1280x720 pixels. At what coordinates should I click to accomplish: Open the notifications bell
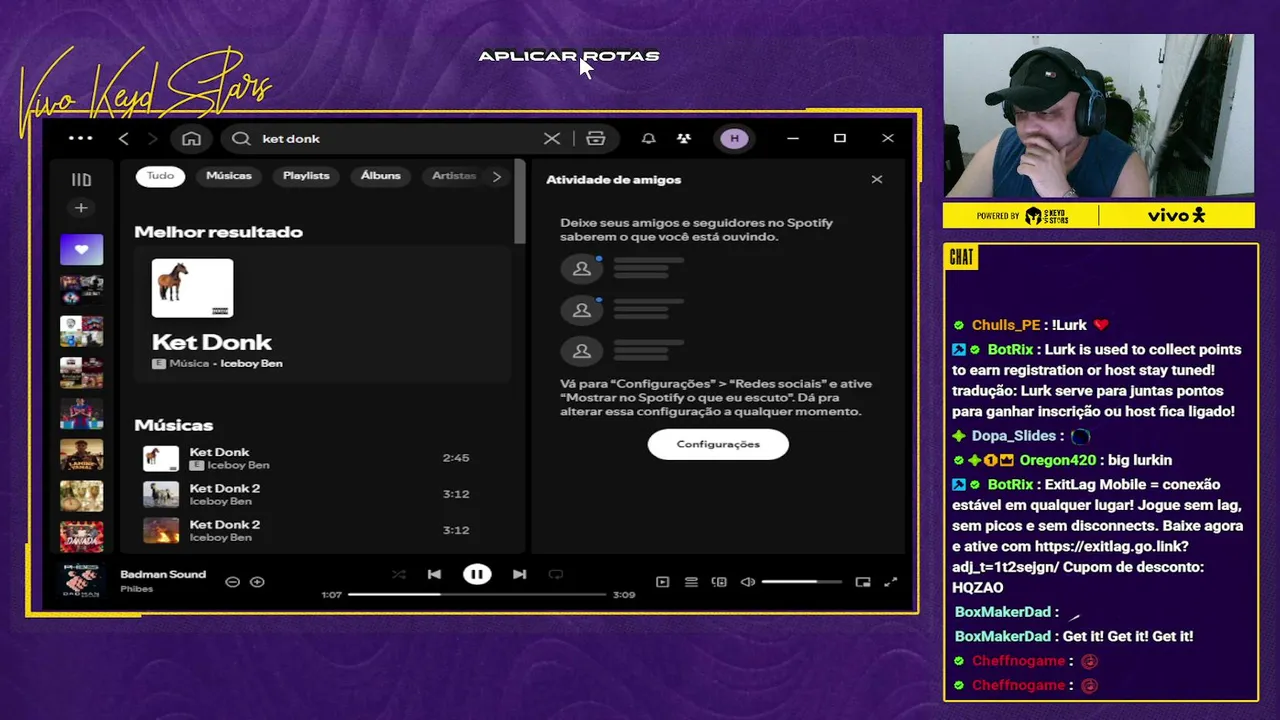point(648,138)
